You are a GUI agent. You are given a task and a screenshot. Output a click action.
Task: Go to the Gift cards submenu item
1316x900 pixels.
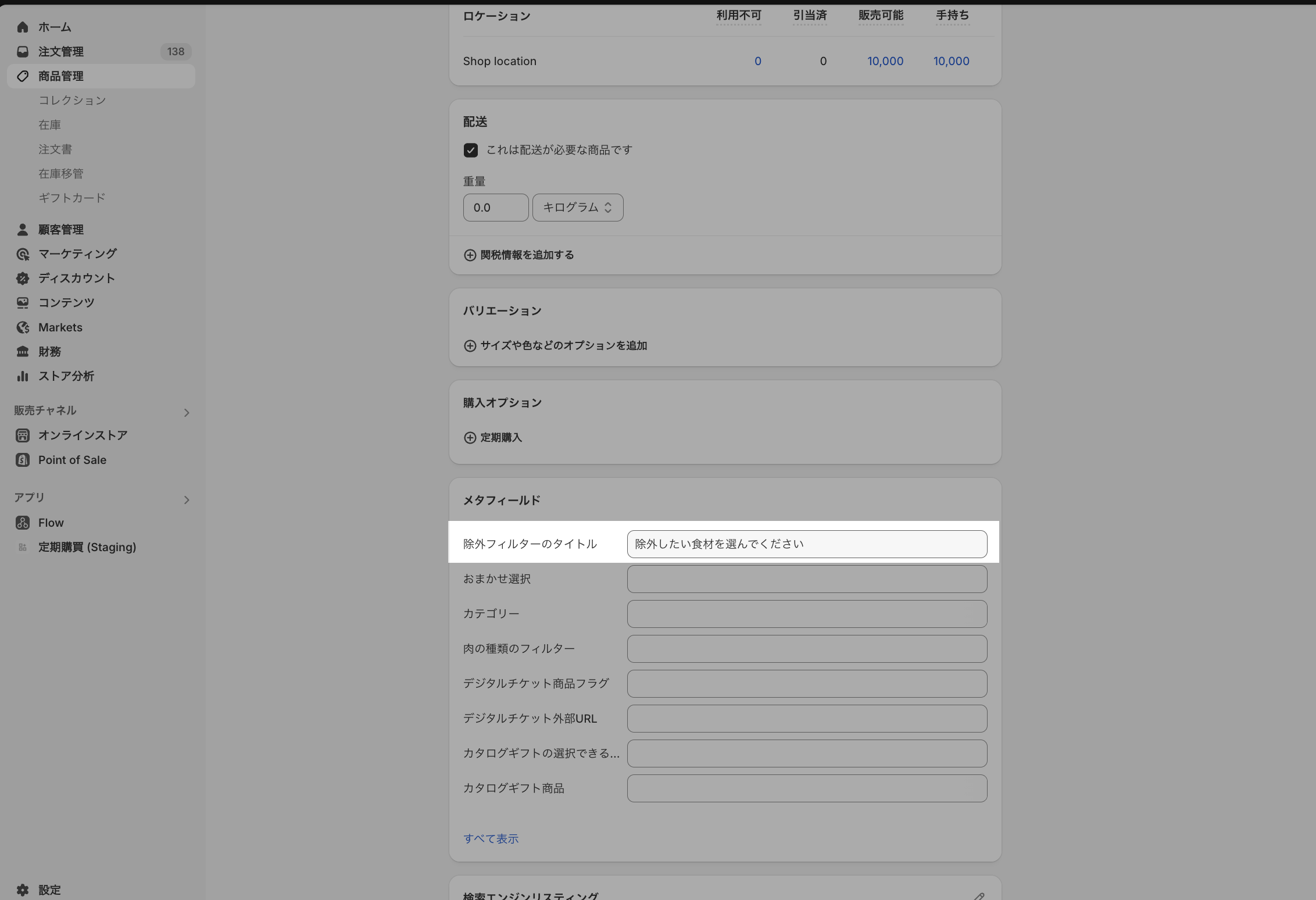[72, 198]
